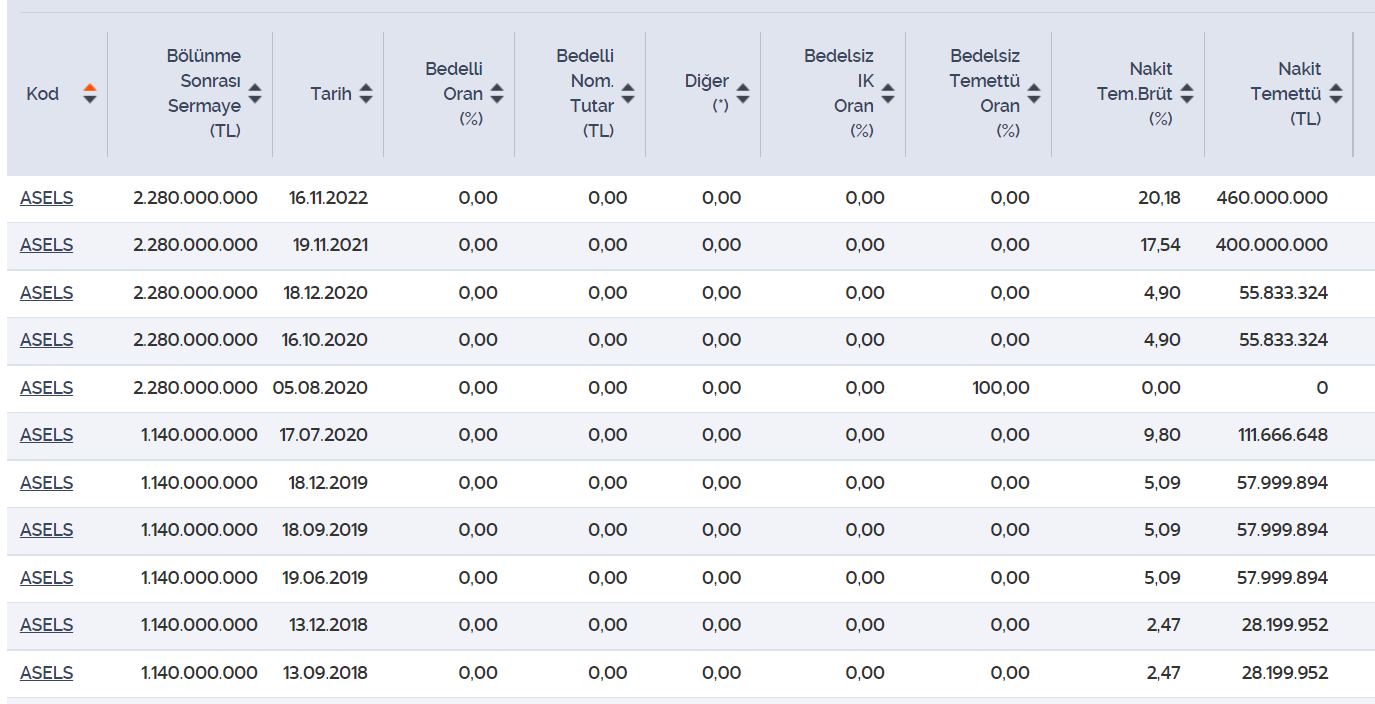Sort by Bölünme Sonrası Sermaye using its arrows
The height and width of the screenshot is (704, 1375).
pyautogui.click(x=255, y=94)
